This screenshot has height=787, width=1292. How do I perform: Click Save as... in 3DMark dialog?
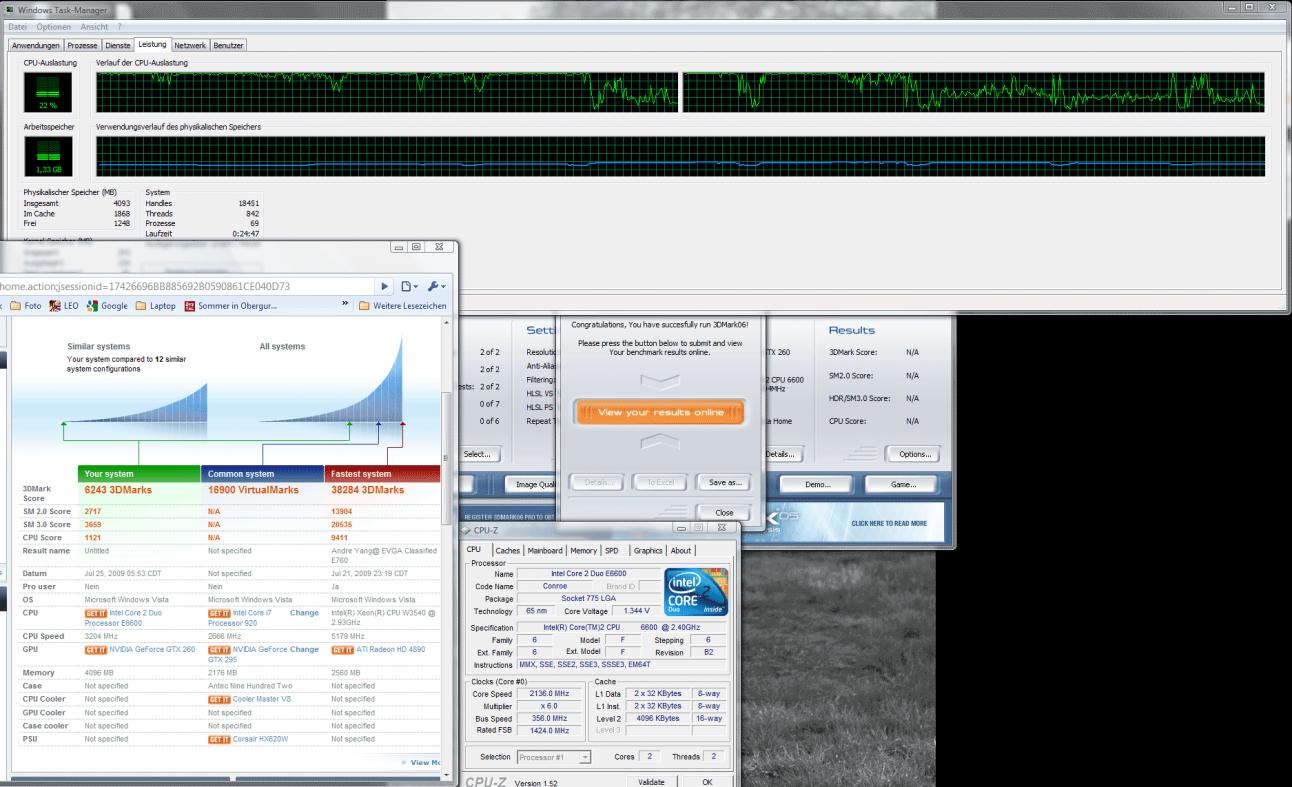point(723,482)
